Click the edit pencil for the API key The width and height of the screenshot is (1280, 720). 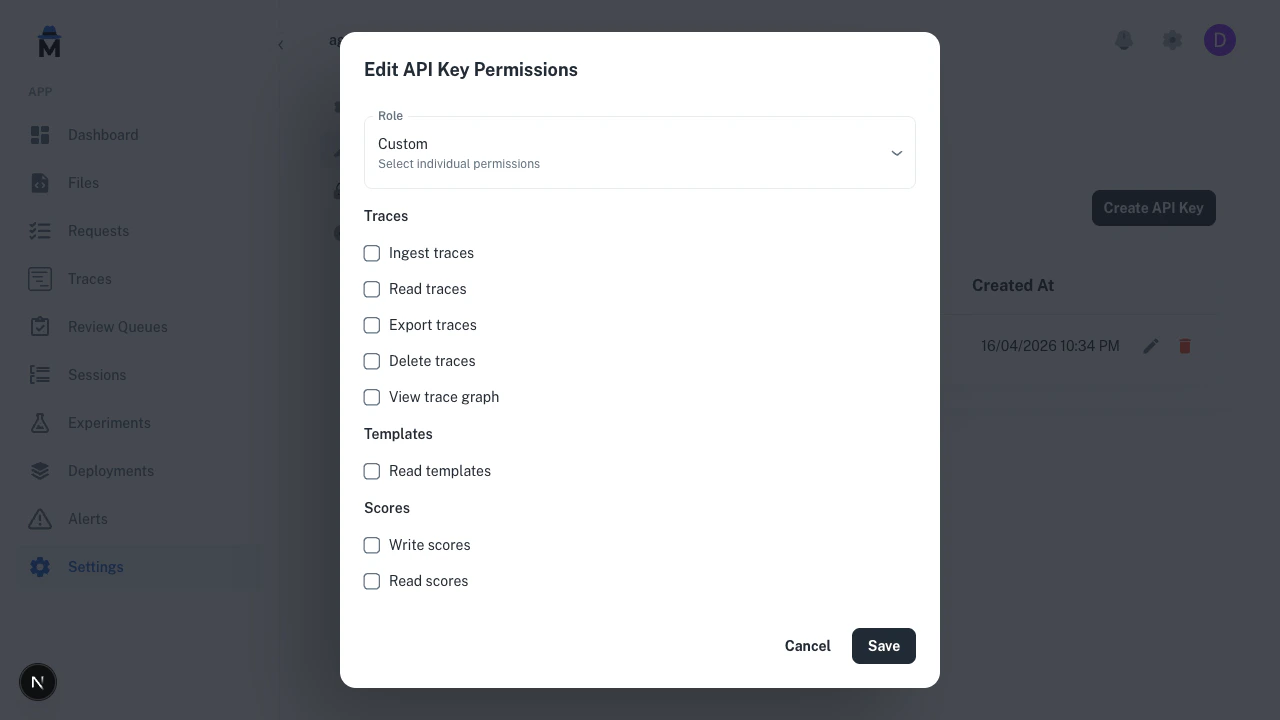pos(1150,346)
